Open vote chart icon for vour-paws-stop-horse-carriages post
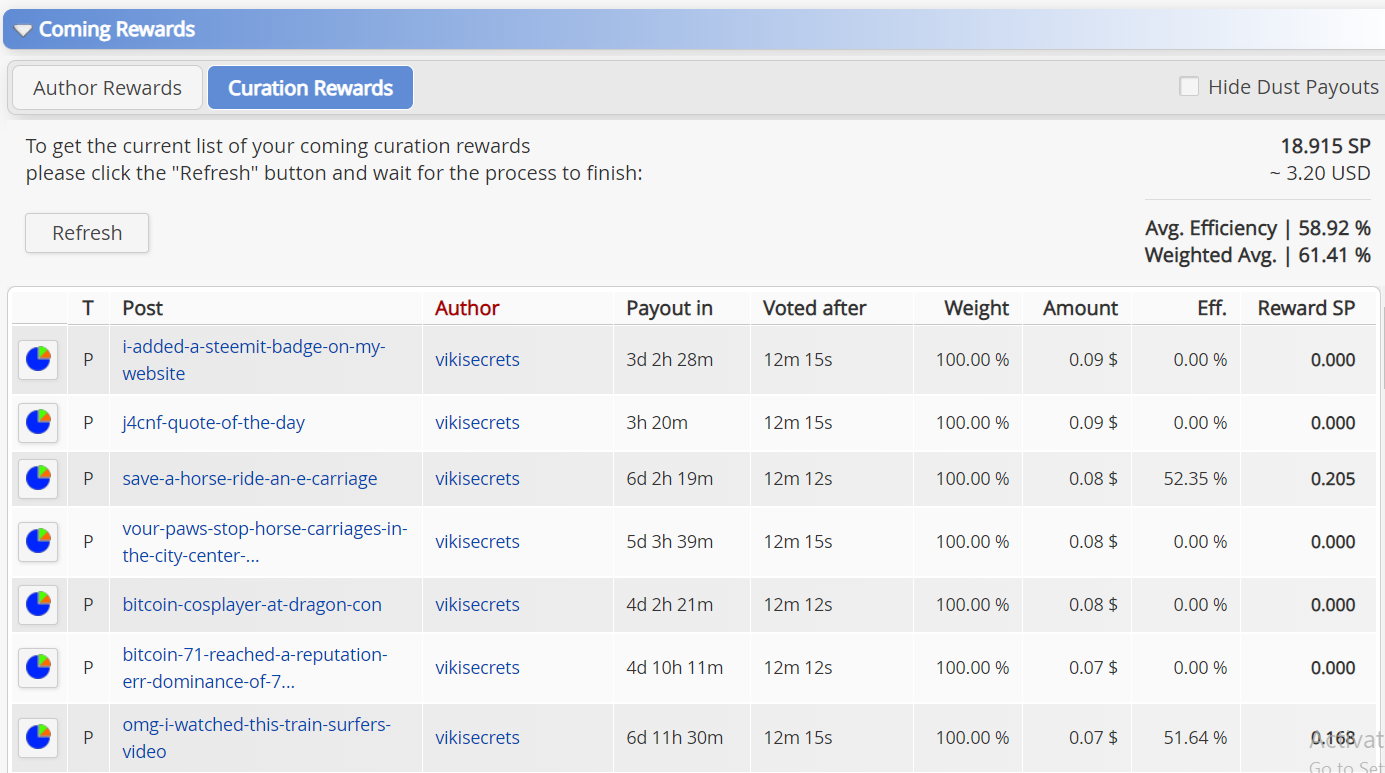This screenshot has height=773, width=1385. [38, 542]
